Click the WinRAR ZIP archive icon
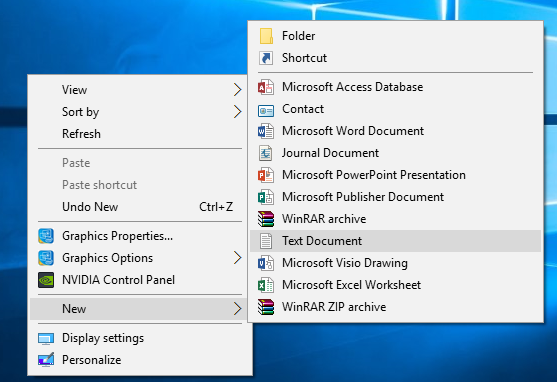 (266, 307)
